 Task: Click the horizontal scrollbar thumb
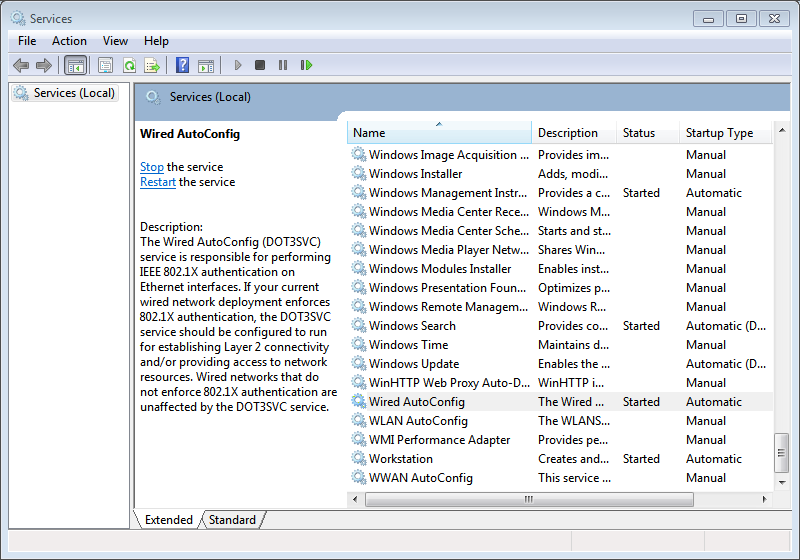(x=529, y=499)
